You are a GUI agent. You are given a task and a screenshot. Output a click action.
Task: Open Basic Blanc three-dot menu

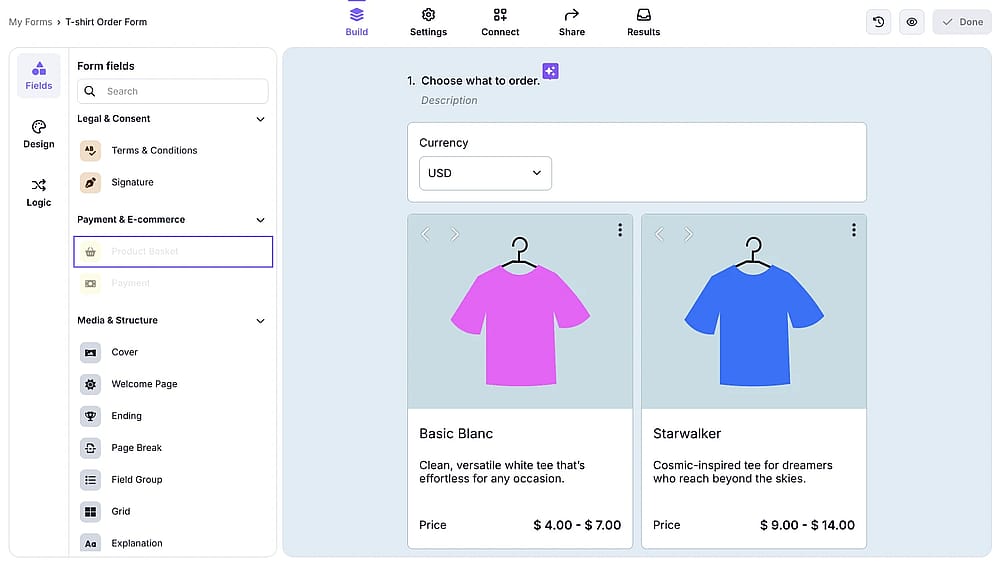620,230
